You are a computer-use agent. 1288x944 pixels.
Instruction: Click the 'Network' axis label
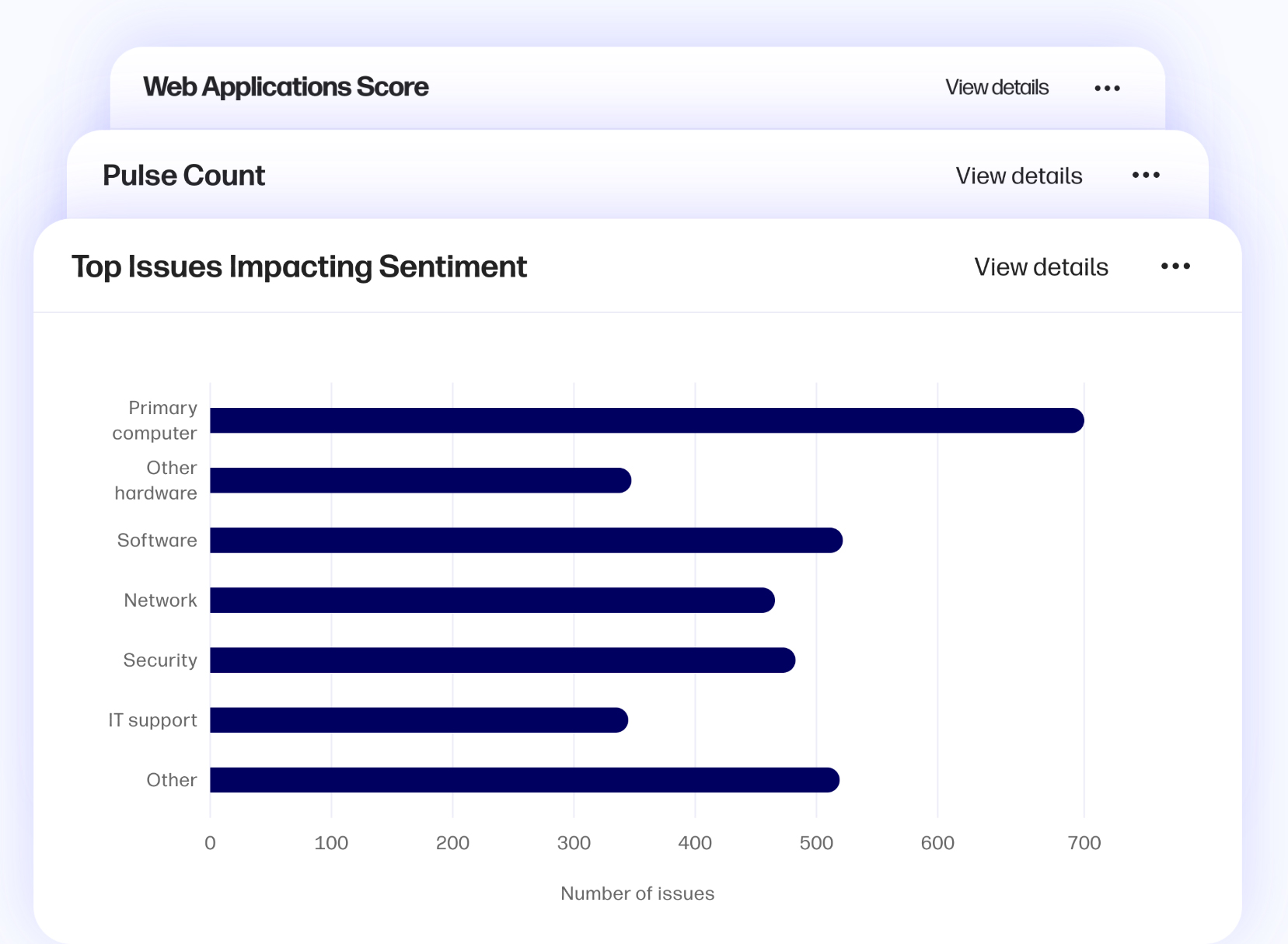pos(160,600)
